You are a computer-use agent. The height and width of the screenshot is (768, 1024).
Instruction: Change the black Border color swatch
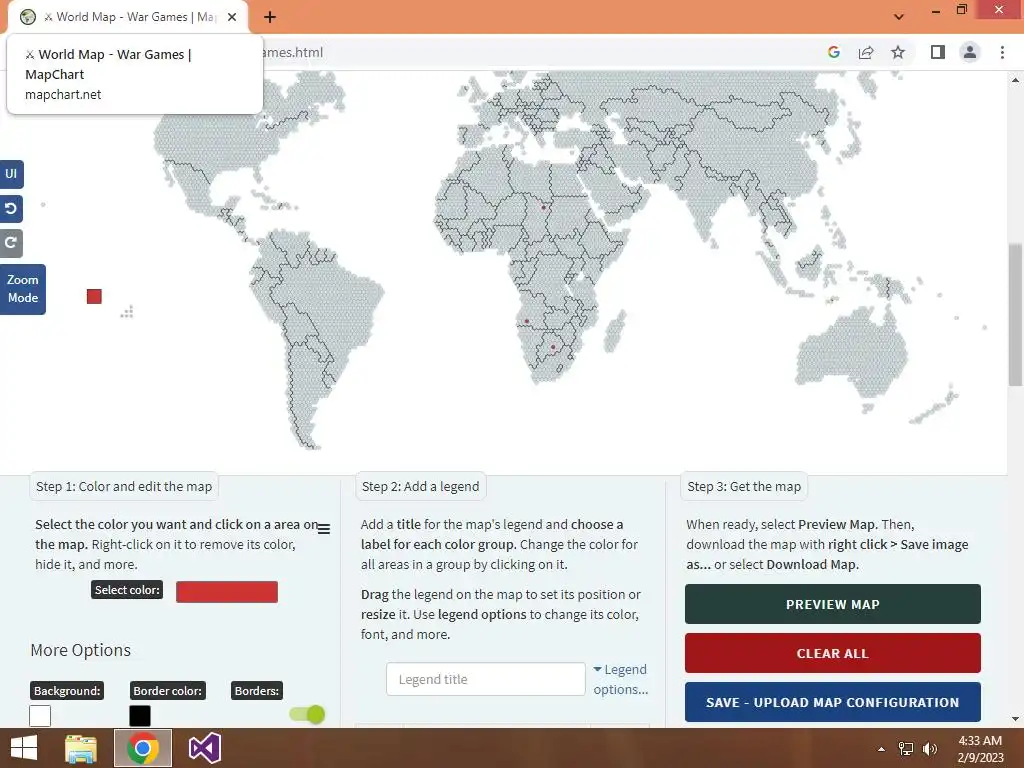tap(140, 716)
